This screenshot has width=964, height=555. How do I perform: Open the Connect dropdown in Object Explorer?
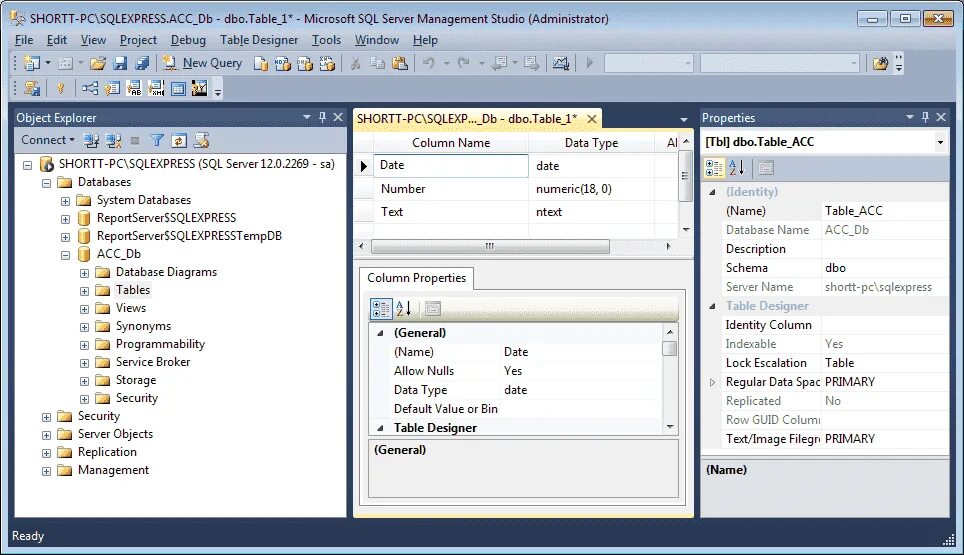48,140
